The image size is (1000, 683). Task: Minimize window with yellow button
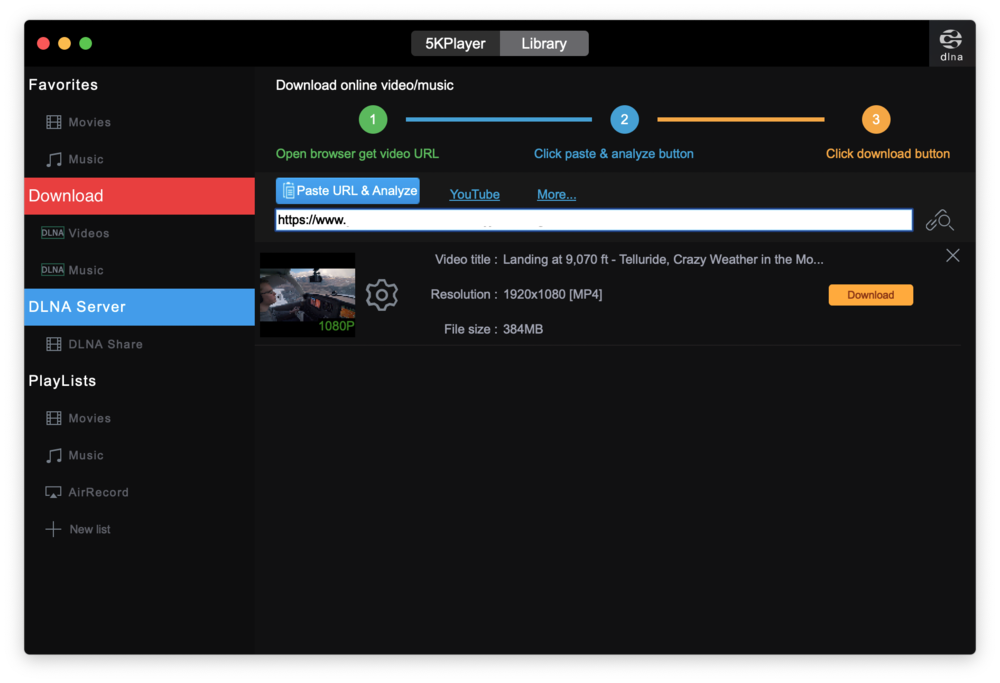coord(64,43)
